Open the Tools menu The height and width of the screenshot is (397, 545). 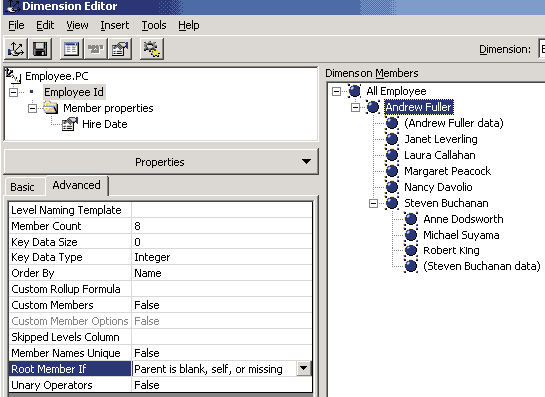[x=154, y=25]
